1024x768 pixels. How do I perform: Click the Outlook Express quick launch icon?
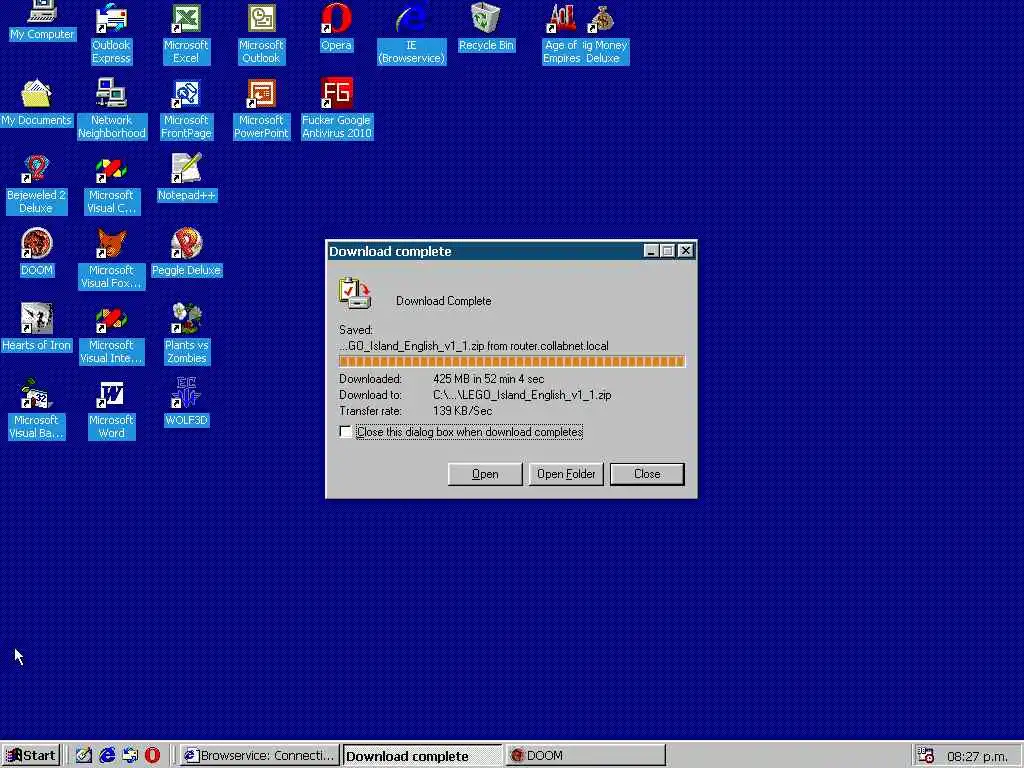pyautogui.click(x=130, y=756)
